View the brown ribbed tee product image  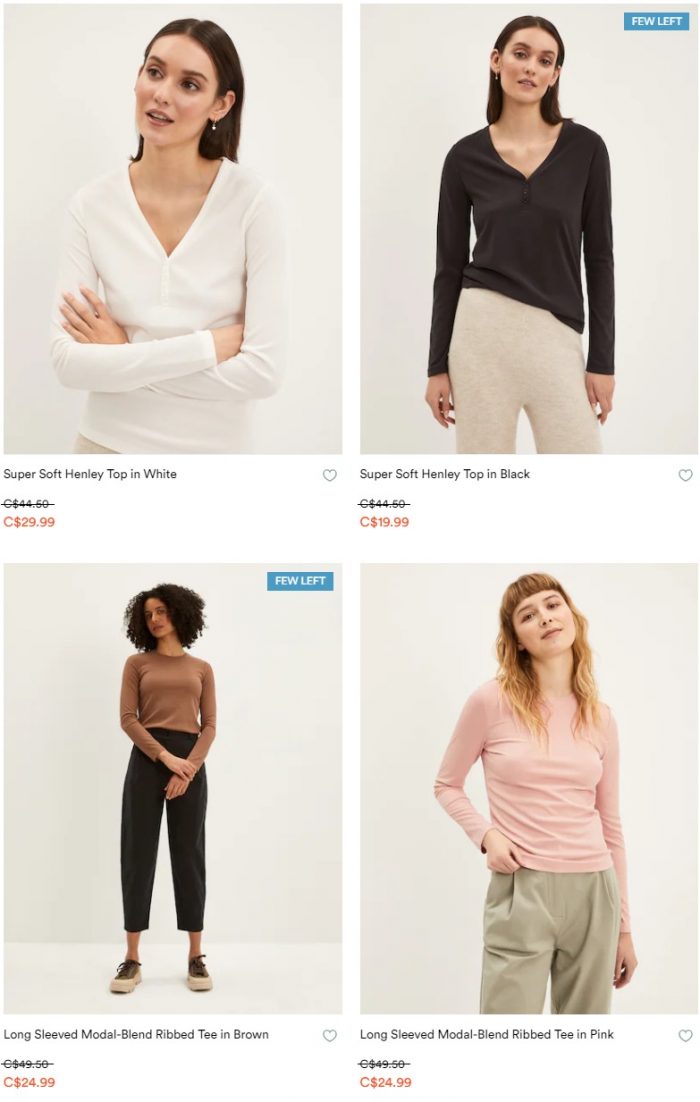pyautogui.click(x=173, y=789)
